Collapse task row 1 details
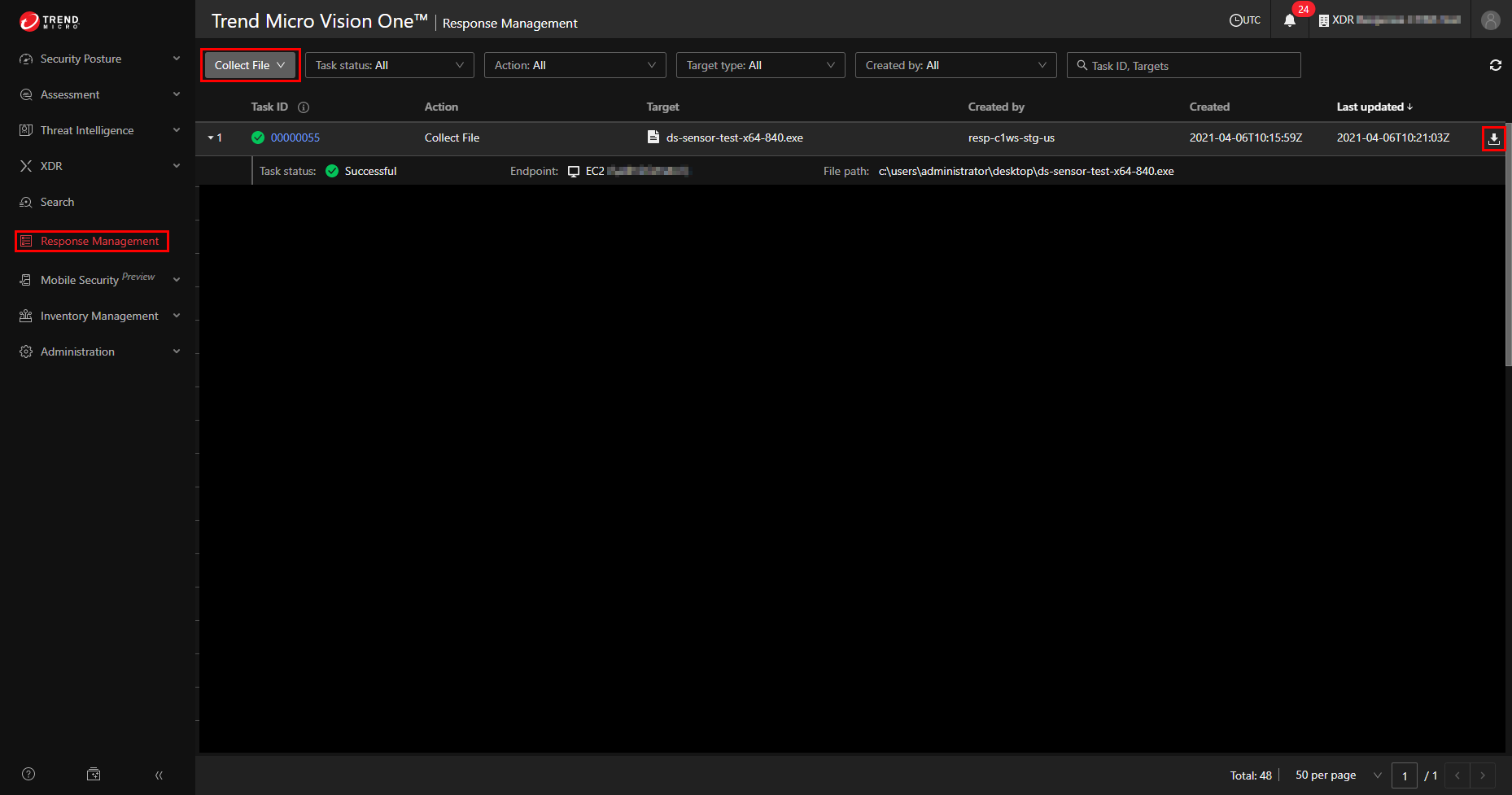Screen dimensions: 1512x795 coord(211,138)
